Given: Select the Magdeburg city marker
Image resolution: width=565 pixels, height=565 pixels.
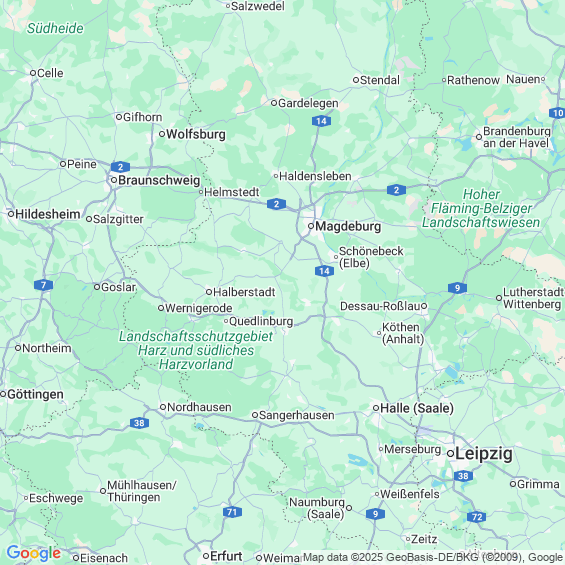Looking at the screenshot, I should (311, 226).
